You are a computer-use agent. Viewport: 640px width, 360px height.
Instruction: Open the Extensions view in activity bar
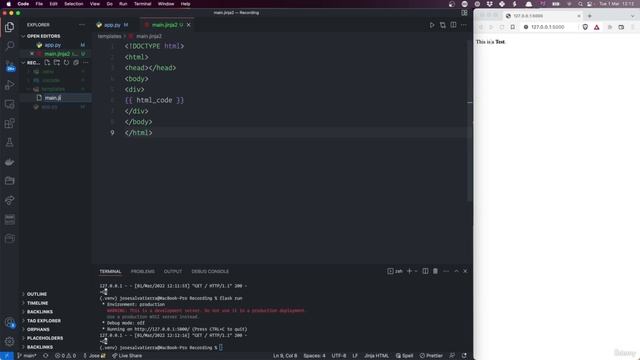(9, 123)
